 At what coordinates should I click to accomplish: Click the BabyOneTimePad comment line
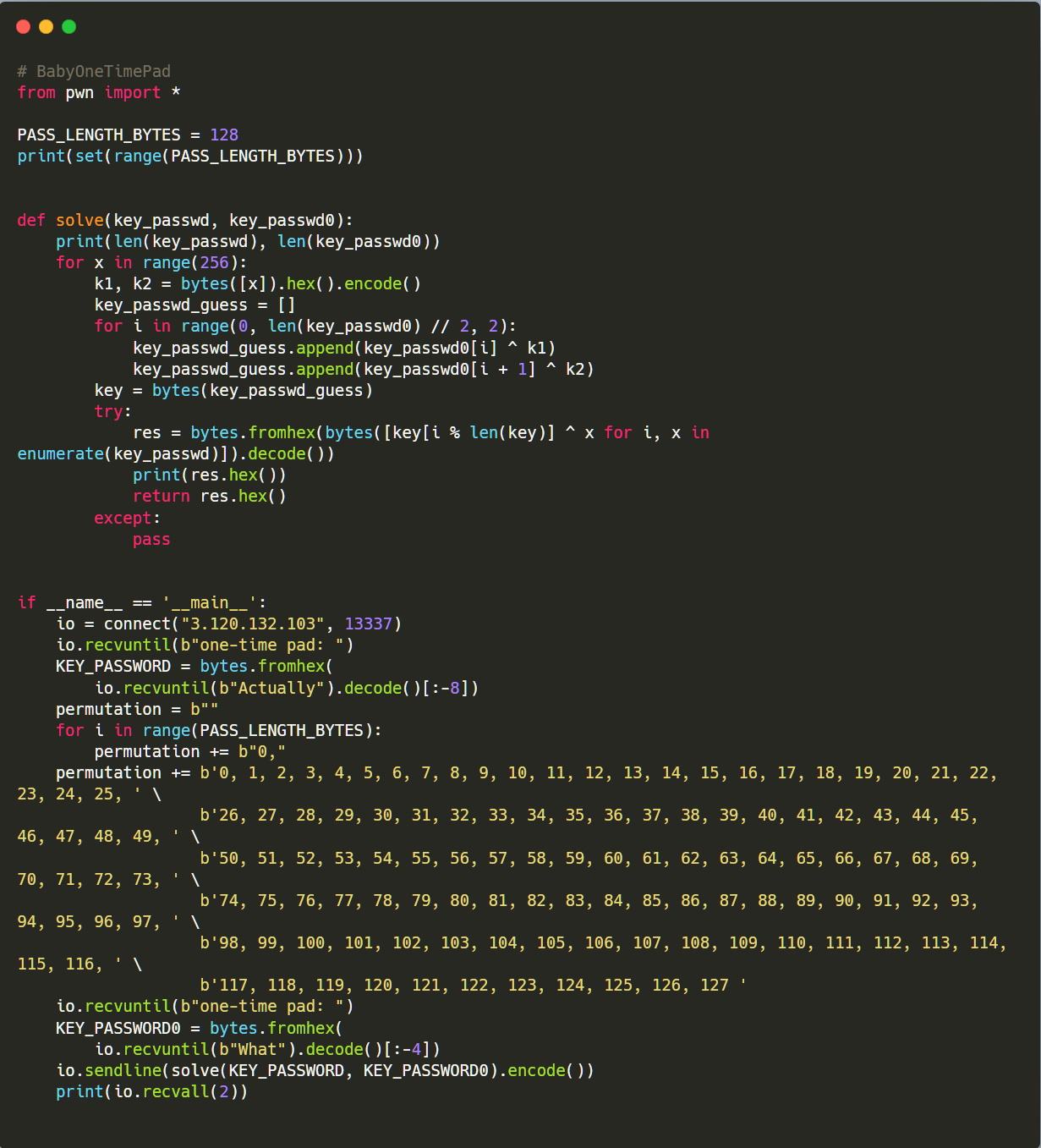(x=93, y=71)
